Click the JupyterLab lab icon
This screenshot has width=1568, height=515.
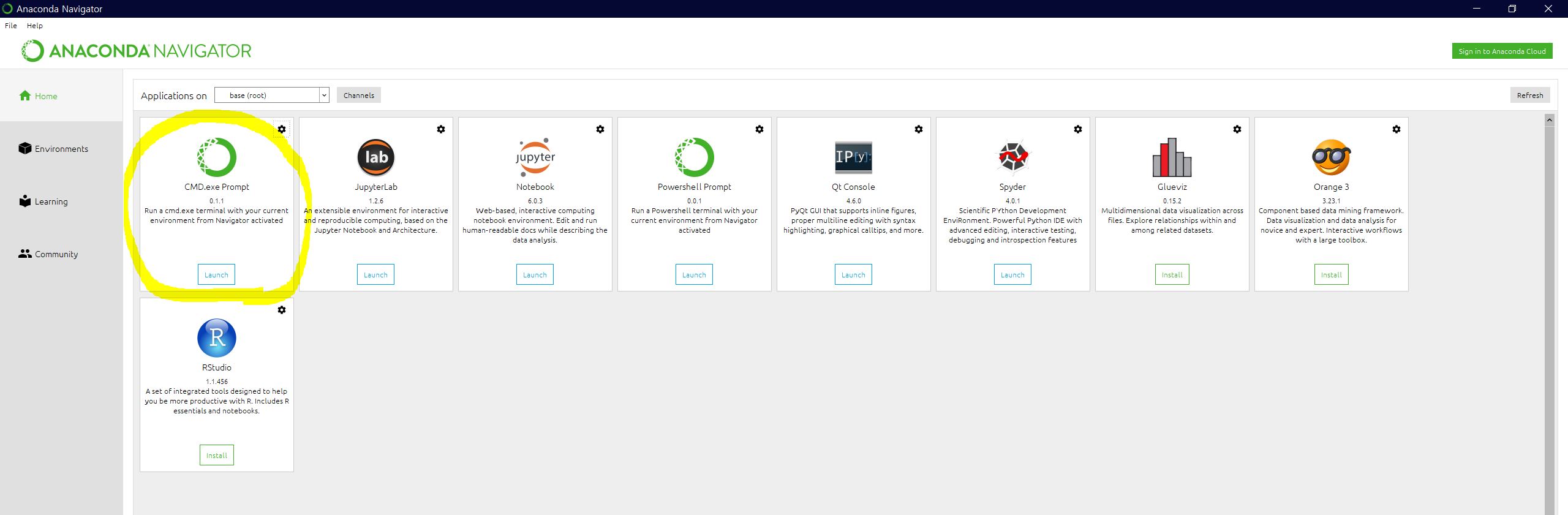375,157
